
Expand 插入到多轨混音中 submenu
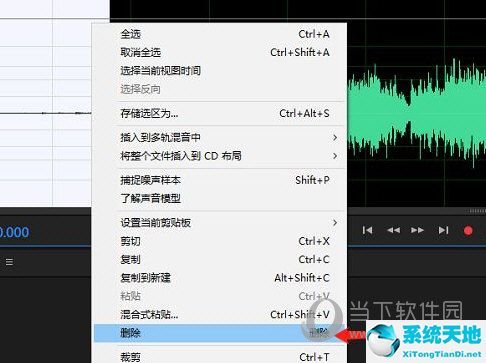tap(220, 137)
